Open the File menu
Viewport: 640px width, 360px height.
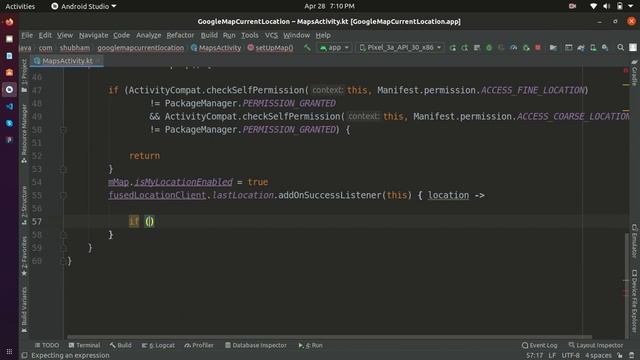(x=27, y=35)
